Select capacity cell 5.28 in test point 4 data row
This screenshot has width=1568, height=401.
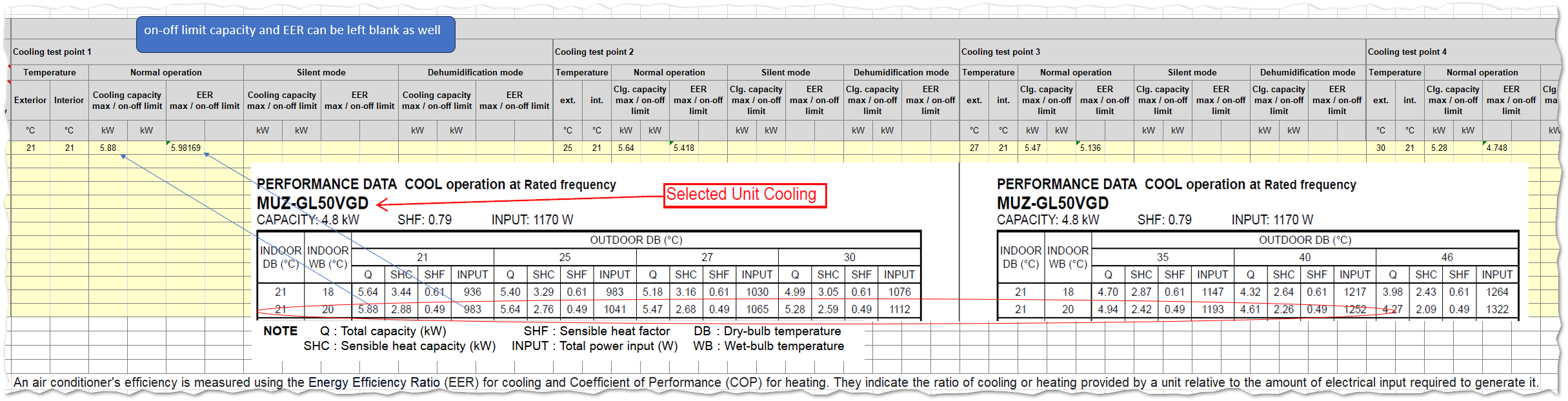pos(1439,148)
